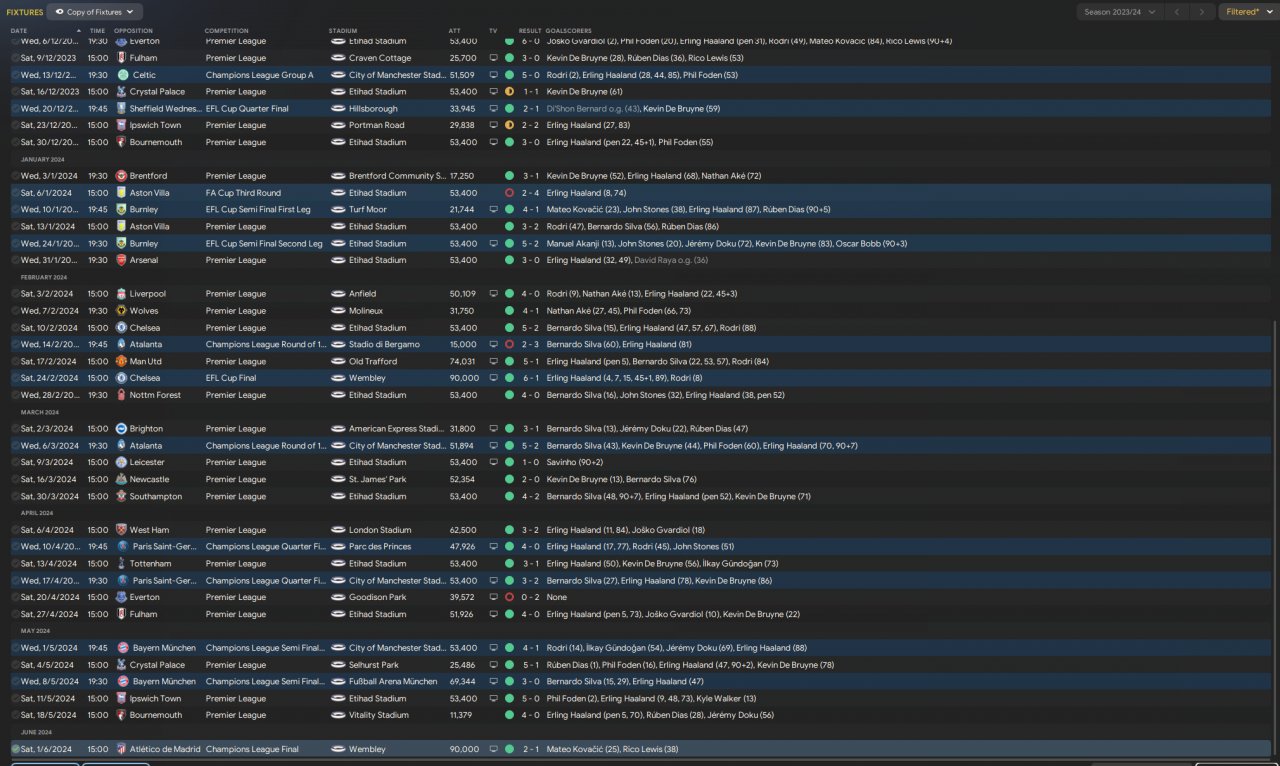Tick the checkbox for Sat, 1/6/2024 Atlético fixture
Image resolution: width=1280 pixels, height=766 pixels.
click(15, 749)
